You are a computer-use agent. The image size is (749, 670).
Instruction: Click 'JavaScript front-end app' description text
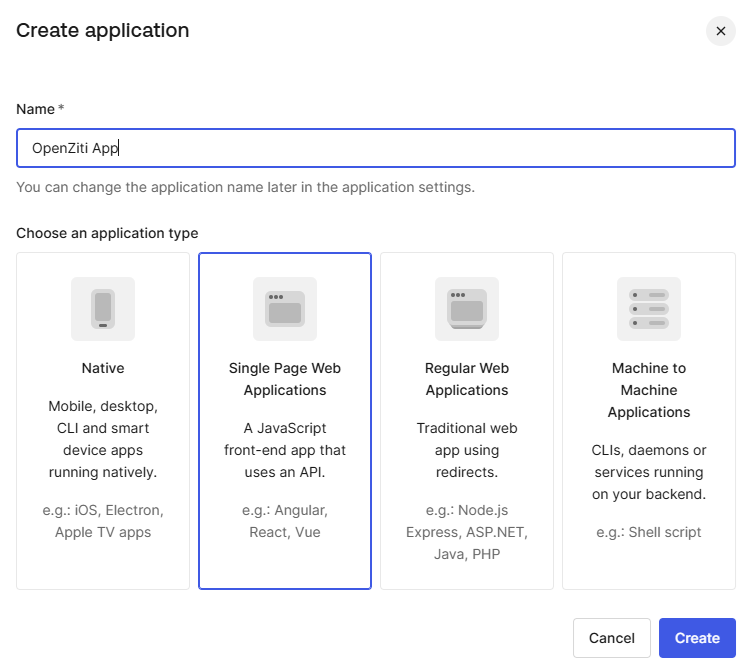coord(285,450)
